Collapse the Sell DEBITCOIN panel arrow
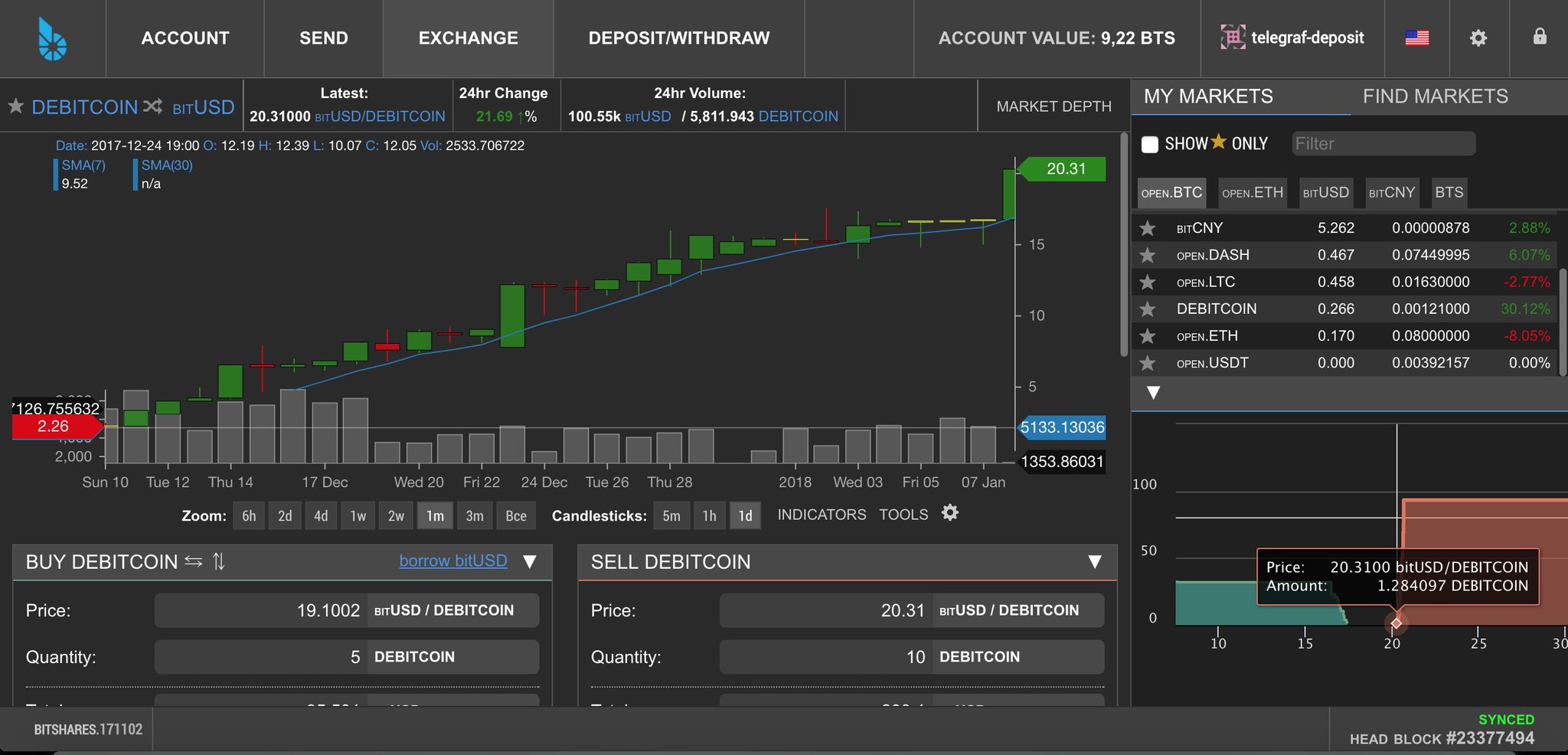Viewport: 1568px width, 755px height. click(x=1095, y=561)
